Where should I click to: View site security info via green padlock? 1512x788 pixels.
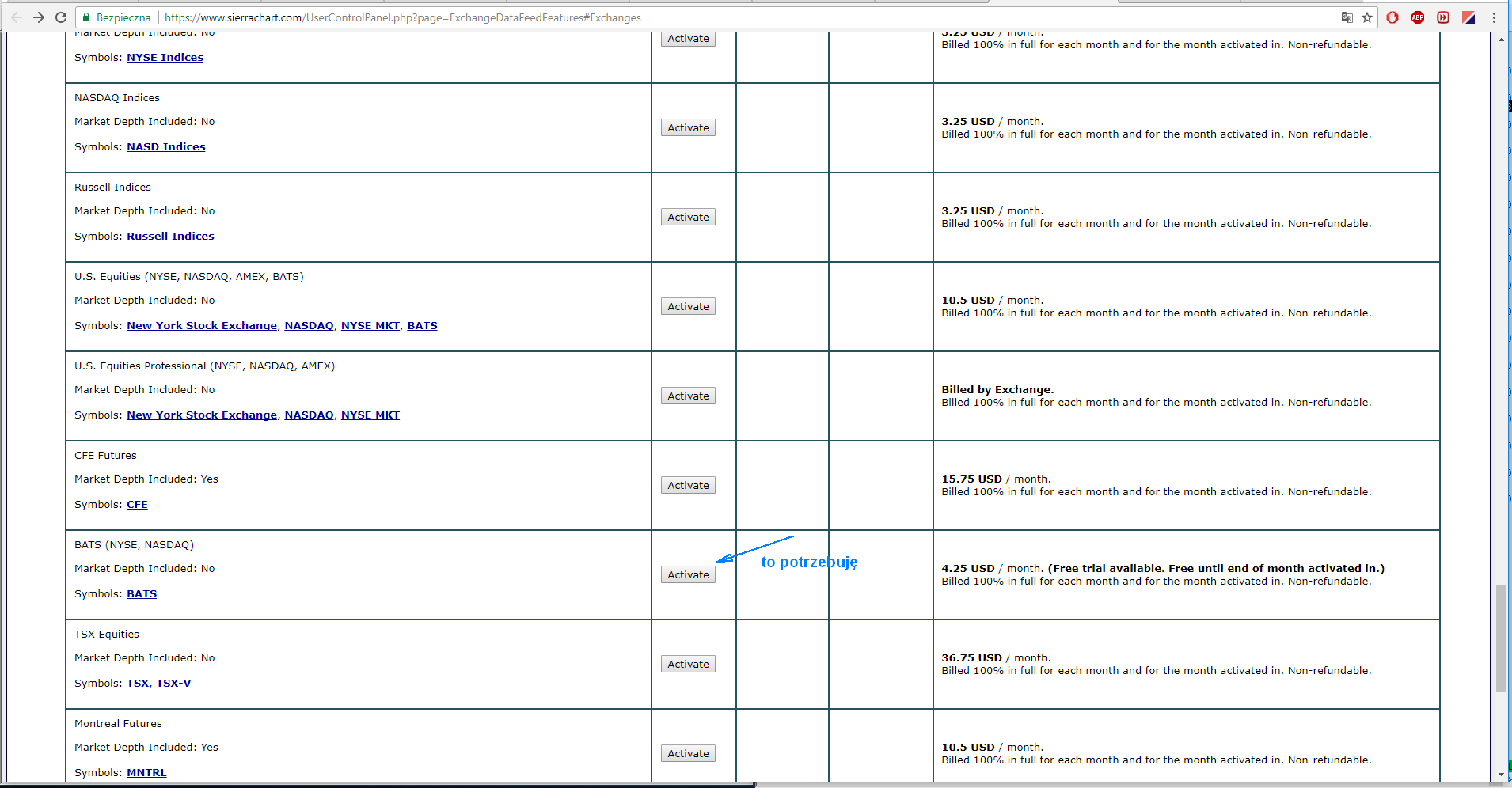tap(86, 17)
